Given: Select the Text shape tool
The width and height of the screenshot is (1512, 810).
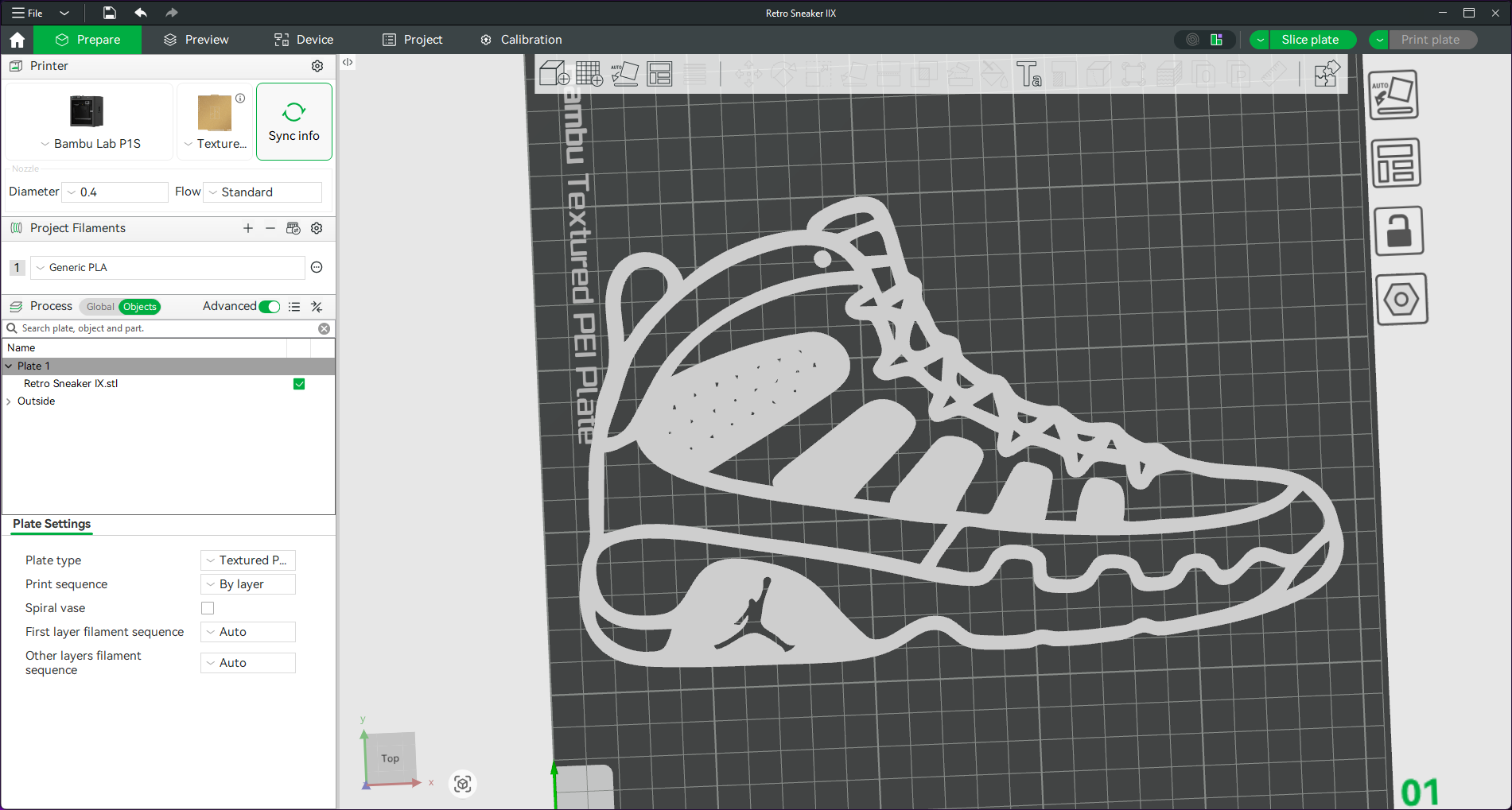Looking at the screenshot, I should 1028,75.
